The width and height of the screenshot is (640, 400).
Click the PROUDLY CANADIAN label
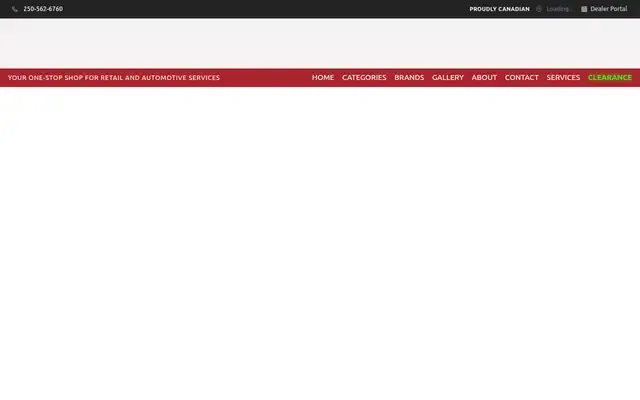[499, 9]
